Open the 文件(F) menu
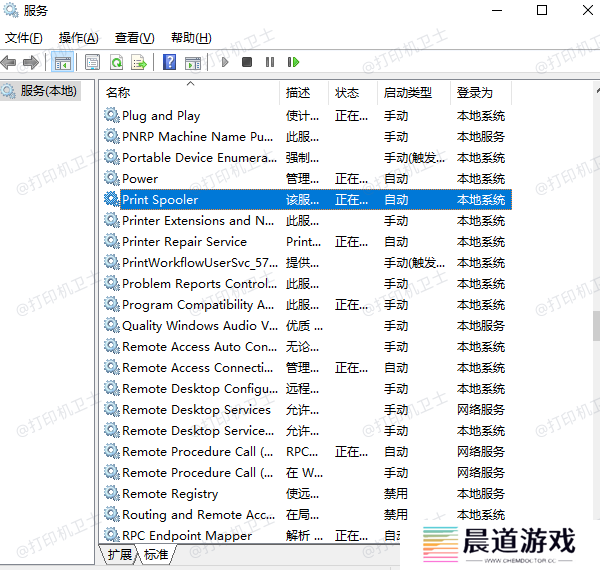Image resolution: width=600 pixels, height=570 pixels. point(23,38)
